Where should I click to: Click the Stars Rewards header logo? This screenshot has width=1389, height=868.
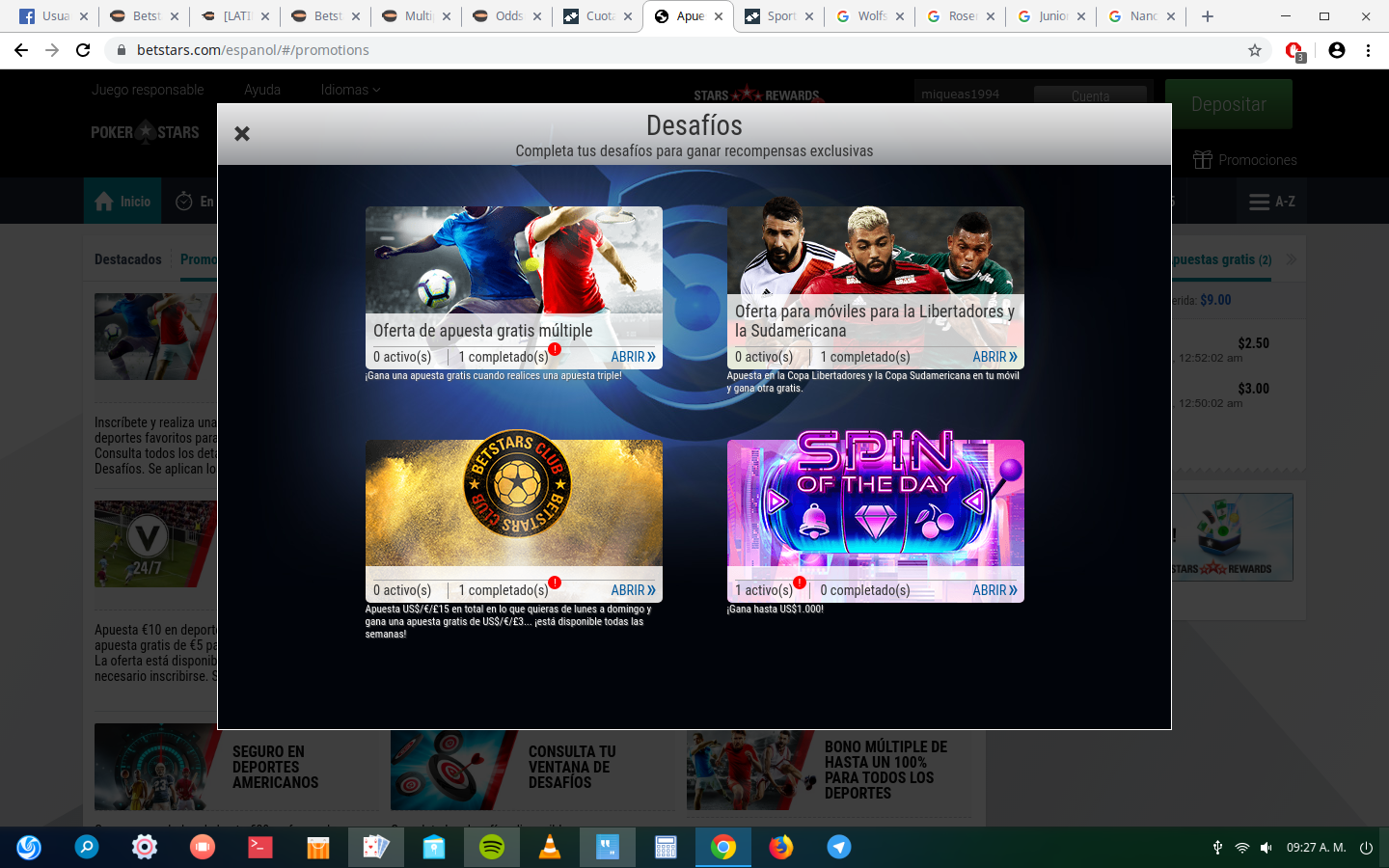[x=756, y=95]
